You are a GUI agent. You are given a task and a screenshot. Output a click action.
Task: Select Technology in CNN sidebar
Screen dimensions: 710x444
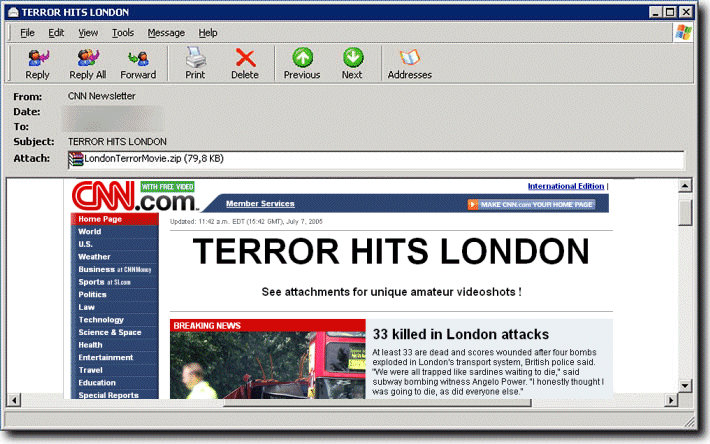pyautogui.click(x=101, y=320)
